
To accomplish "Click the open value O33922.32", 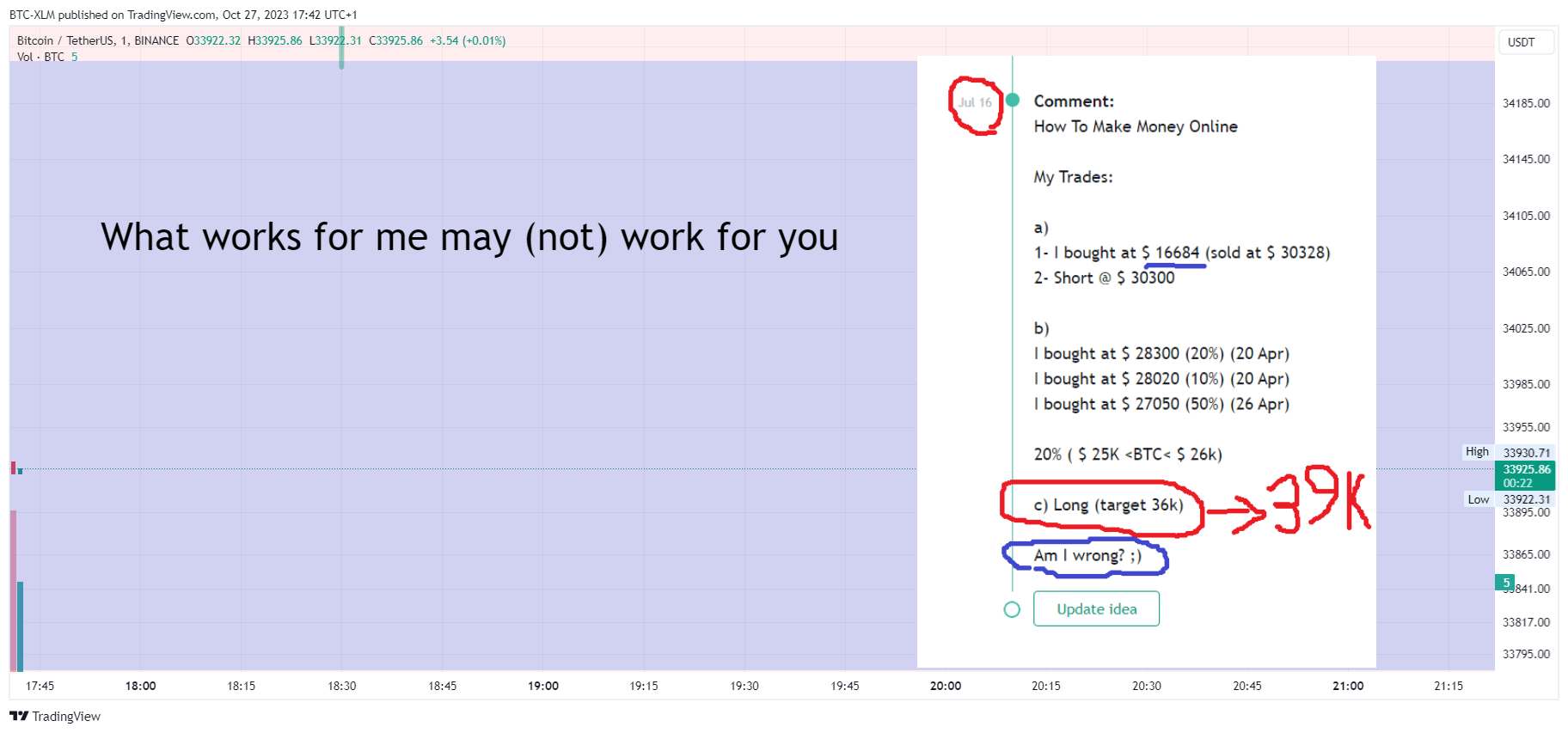I will pyautogui.click(x=213, y=40).
